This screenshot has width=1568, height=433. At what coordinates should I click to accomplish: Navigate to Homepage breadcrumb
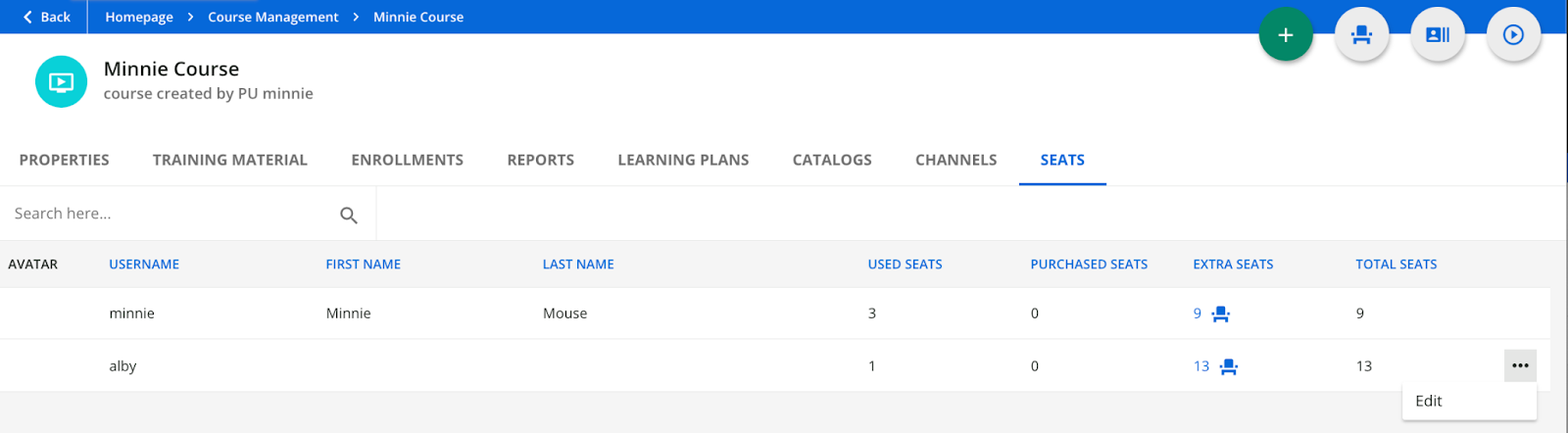(x=139, y=17)
